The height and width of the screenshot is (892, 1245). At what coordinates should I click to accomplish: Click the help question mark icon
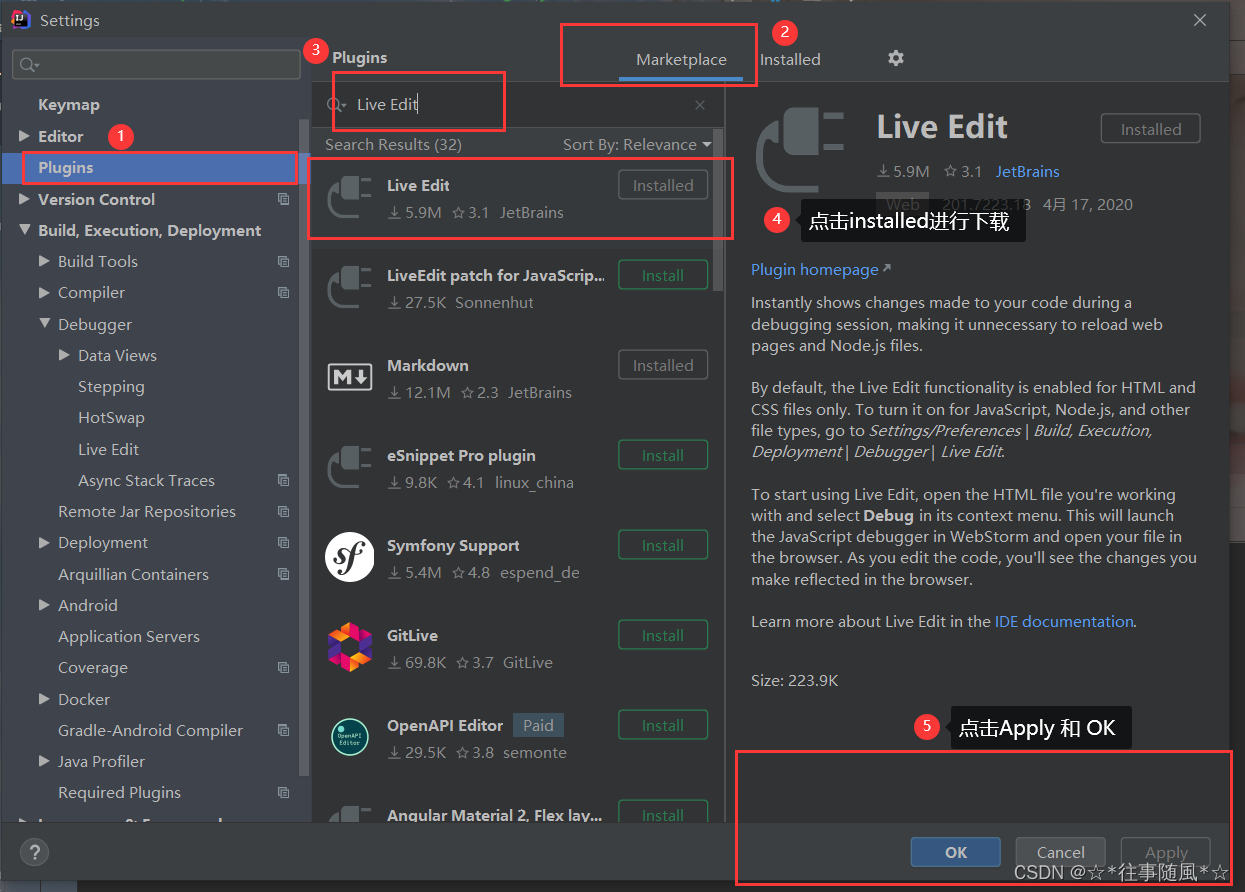[34, 852]
